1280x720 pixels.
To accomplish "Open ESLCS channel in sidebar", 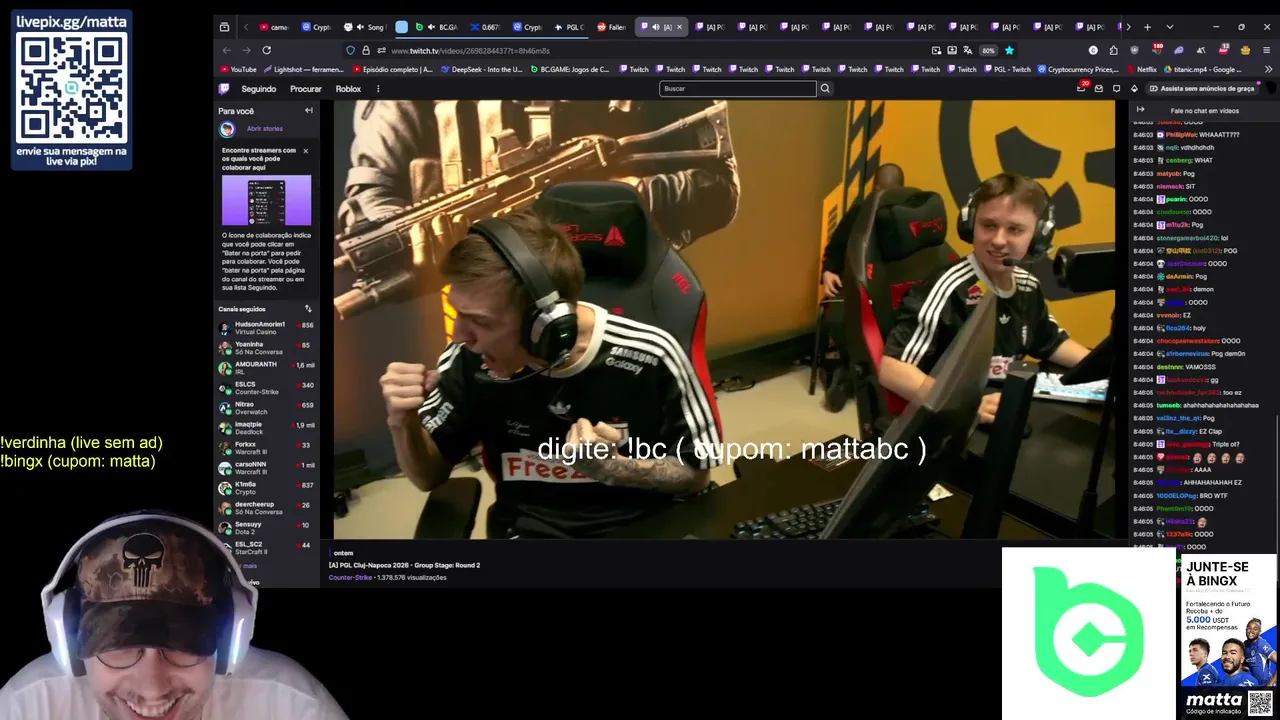I will pos(266,388).
